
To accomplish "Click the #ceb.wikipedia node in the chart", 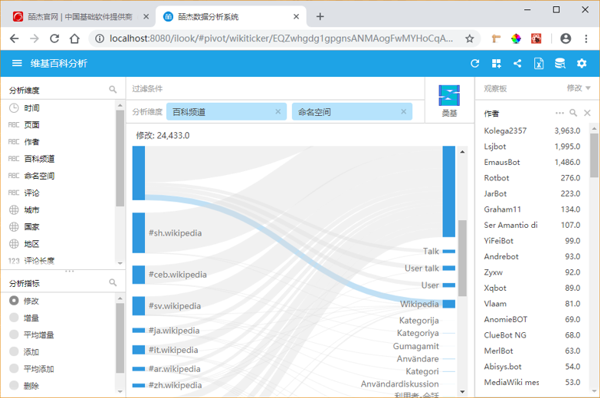I will [x=139, y=275].
